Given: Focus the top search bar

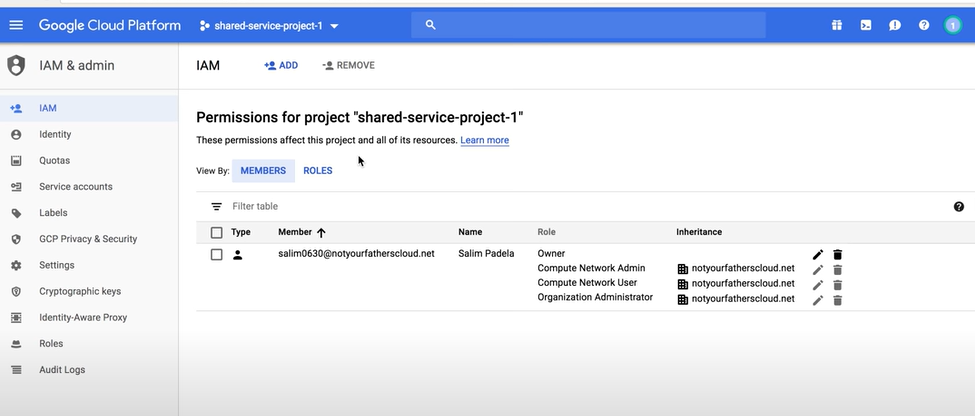Looking at the screenshot, I should pyautogui.click(x=588, y=25).
